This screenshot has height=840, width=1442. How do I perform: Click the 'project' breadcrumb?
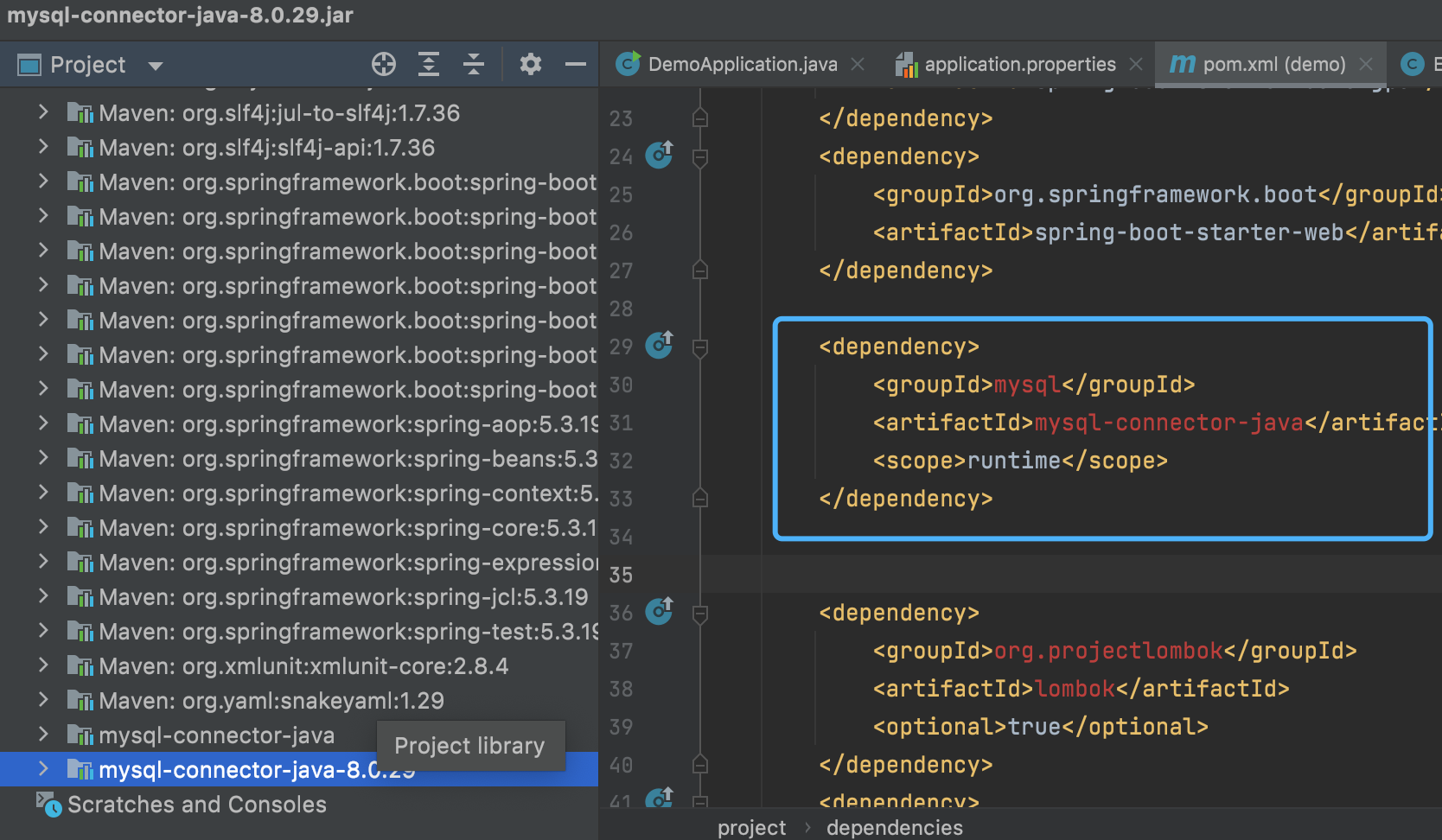751,828
